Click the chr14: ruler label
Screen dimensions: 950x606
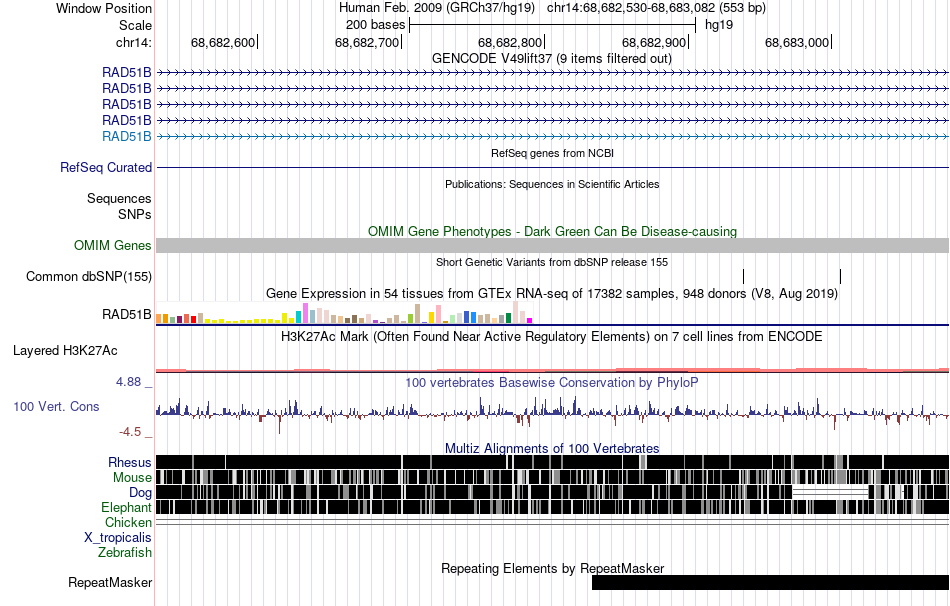point(133,42)
